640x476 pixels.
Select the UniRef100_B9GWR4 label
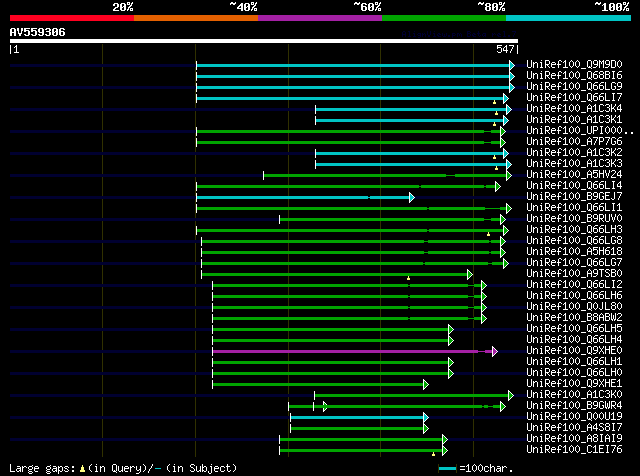point(574,406)
